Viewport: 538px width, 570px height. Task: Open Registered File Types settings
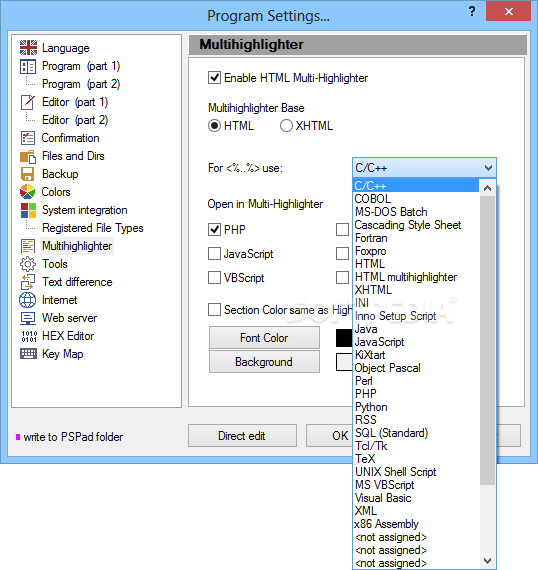point(93,228)
